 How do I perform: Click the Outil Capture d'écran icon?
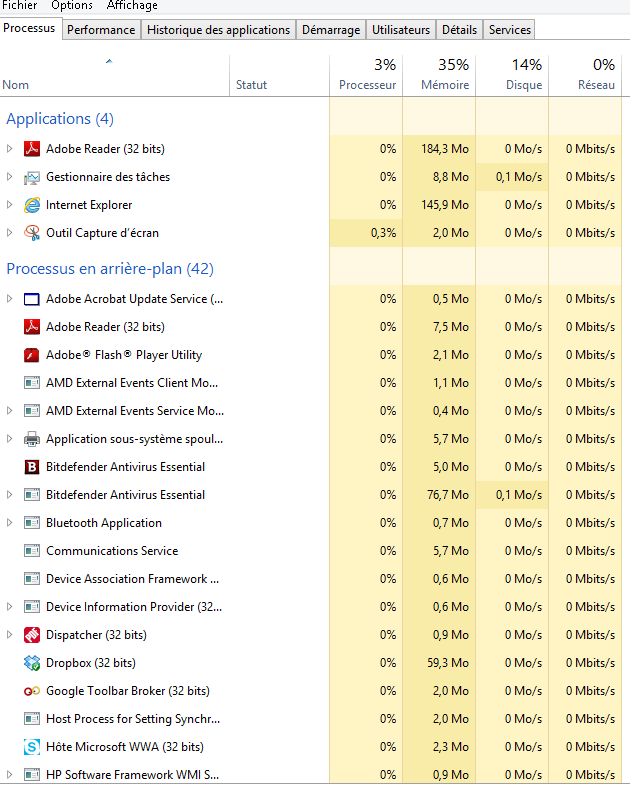pos(31,233)
